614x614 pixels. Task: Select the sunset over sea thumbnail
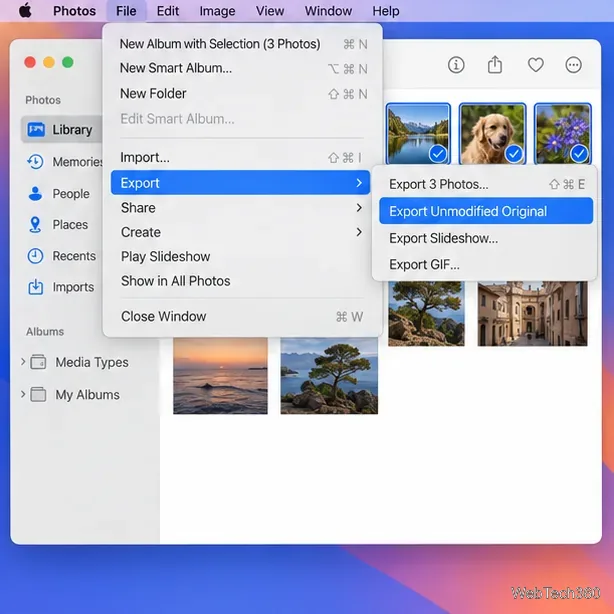(x=220, y=376)
